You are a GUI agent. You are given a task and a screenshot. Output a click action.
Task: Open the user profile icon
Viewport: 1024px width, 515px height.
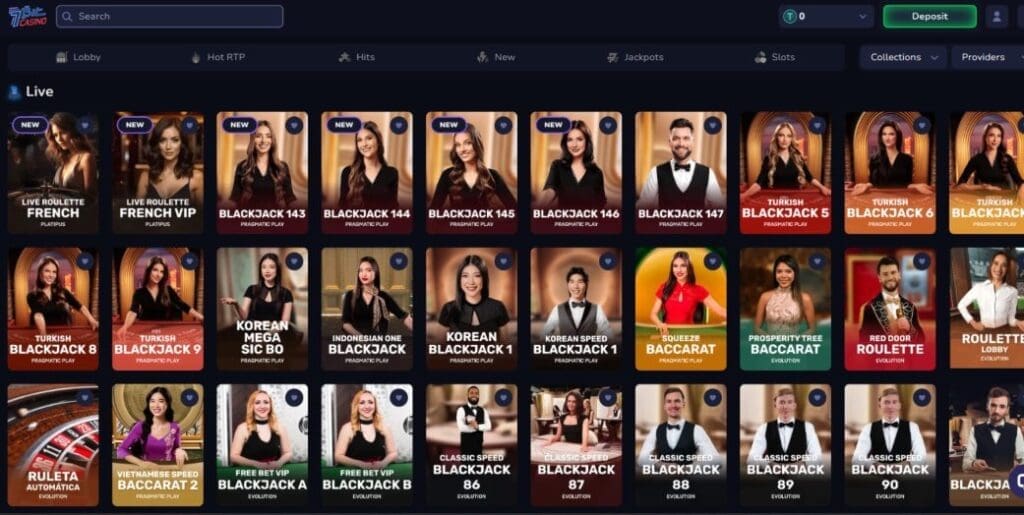click(x=997, y=16)
